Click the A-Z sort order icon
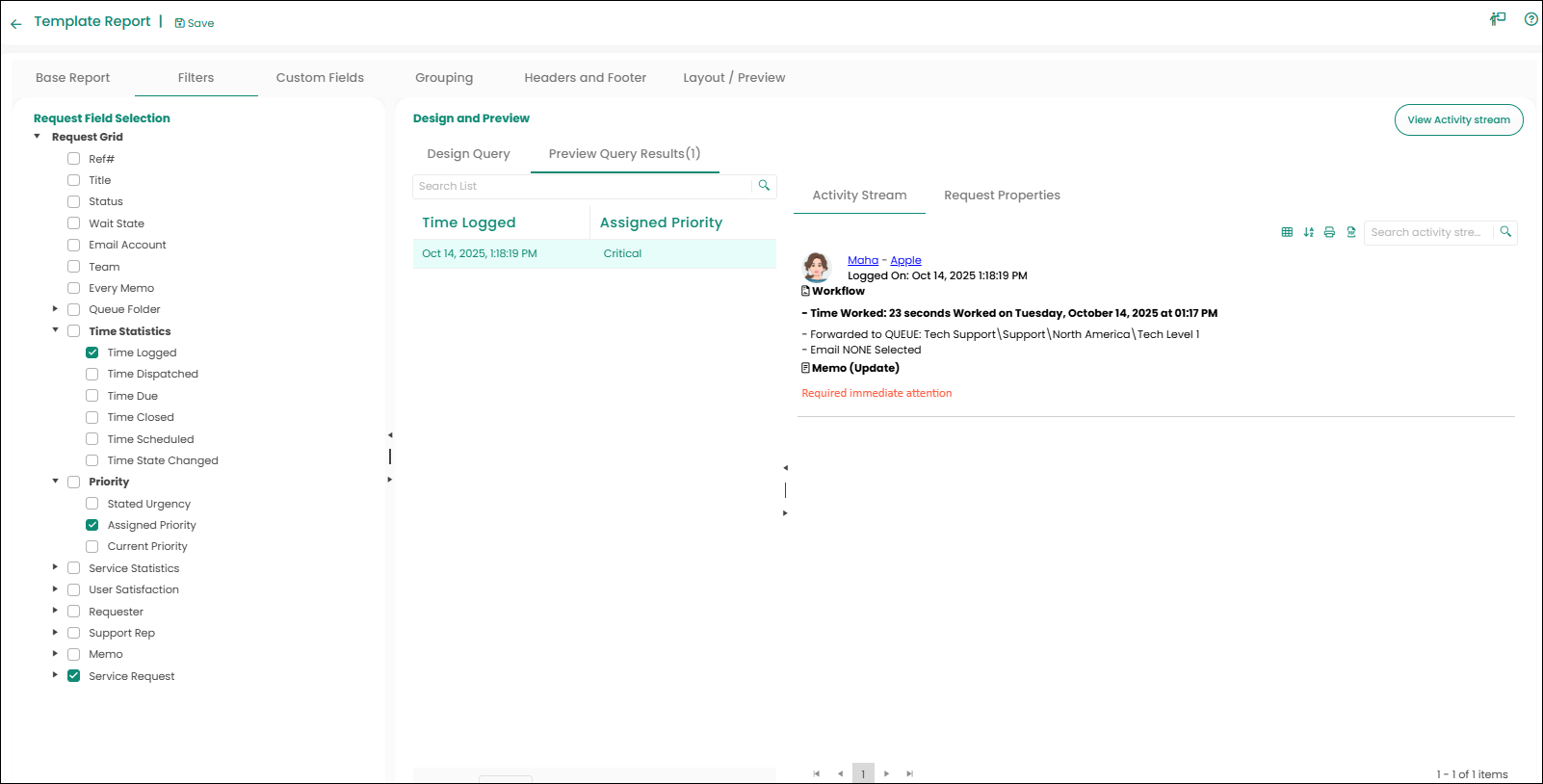Viewport: 1543px width, 784px height. pos(1308,232)
